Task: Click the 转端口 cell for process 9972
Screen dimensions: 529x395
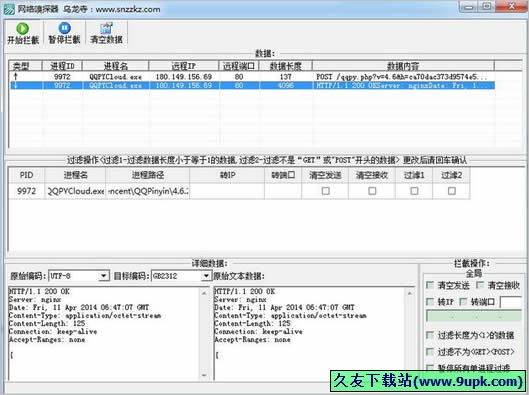Action: point(283,191)
